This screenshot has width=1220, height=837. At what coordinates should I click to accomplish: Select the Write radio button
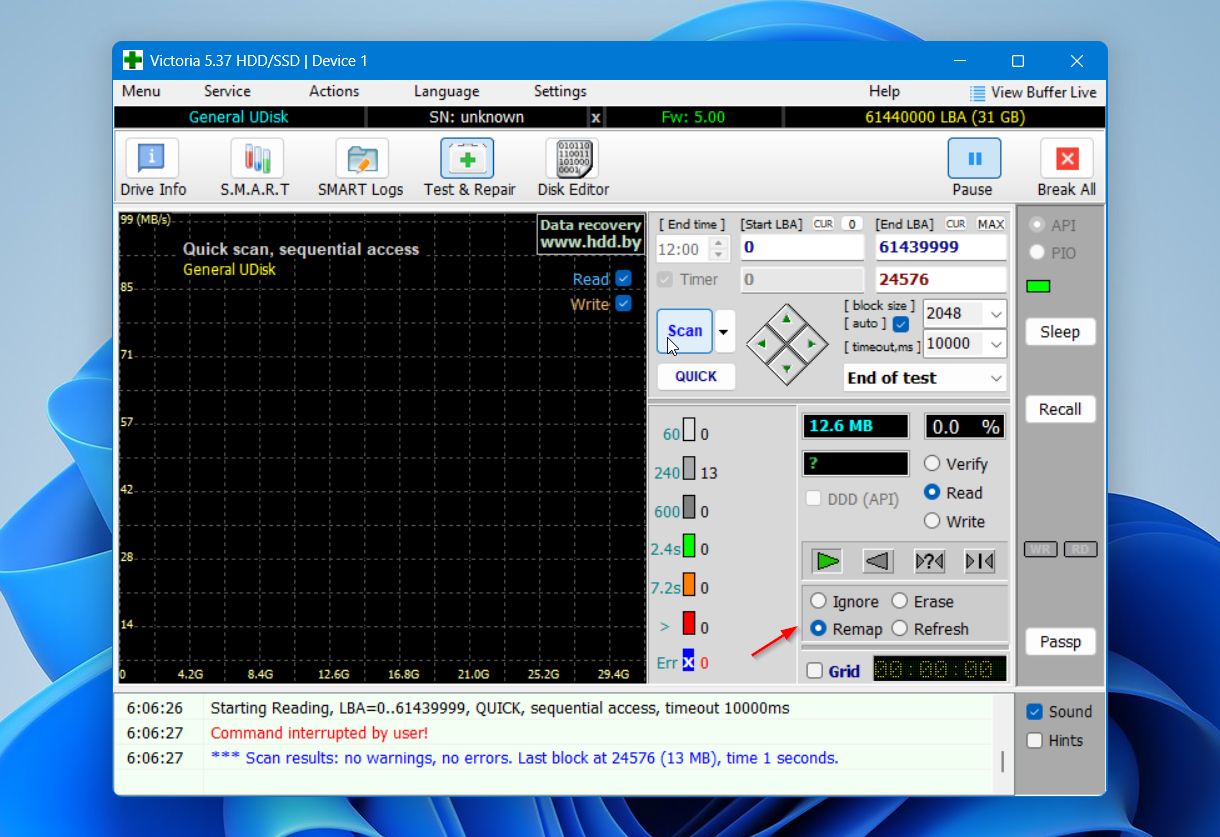pos(932,521)
